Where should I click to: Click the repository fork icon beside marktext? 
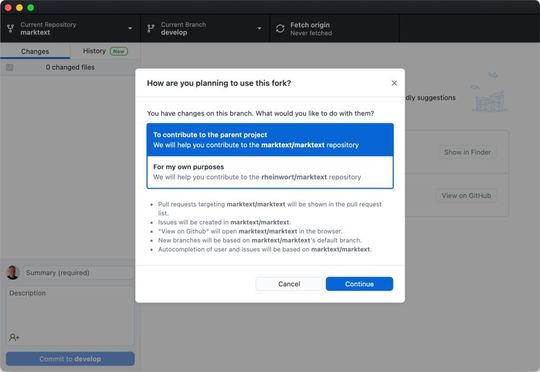click(x=11, y=28)
